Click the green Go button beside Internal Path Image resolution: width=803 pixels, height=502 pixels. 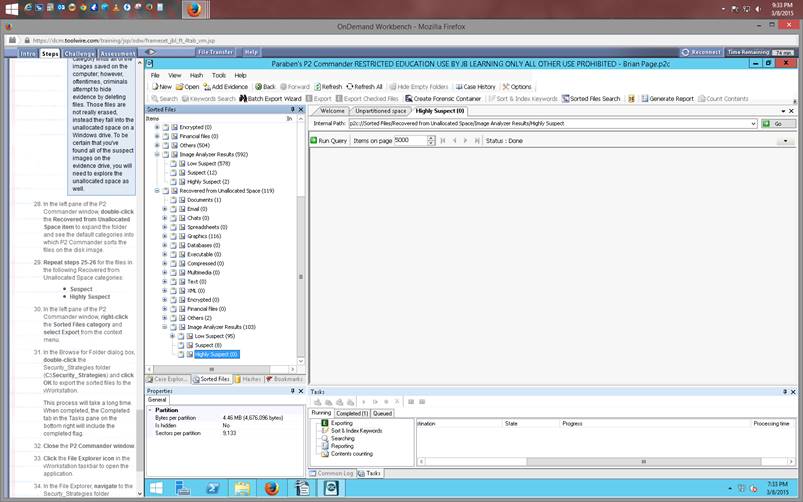778,123
